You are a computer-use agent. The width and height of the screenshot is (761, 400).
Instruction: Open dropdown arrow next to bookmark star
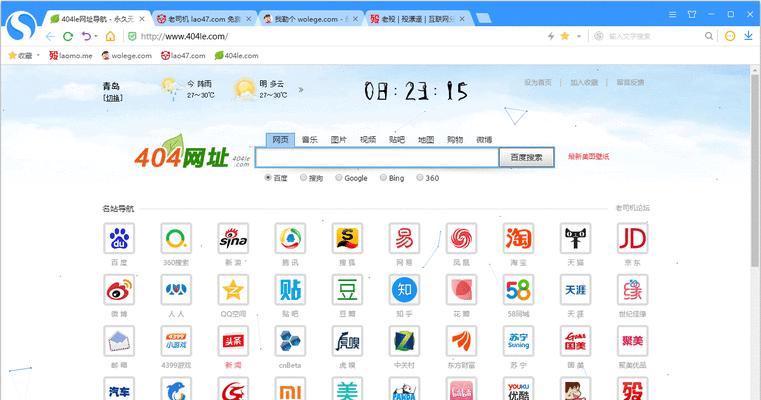pos(579,36)
